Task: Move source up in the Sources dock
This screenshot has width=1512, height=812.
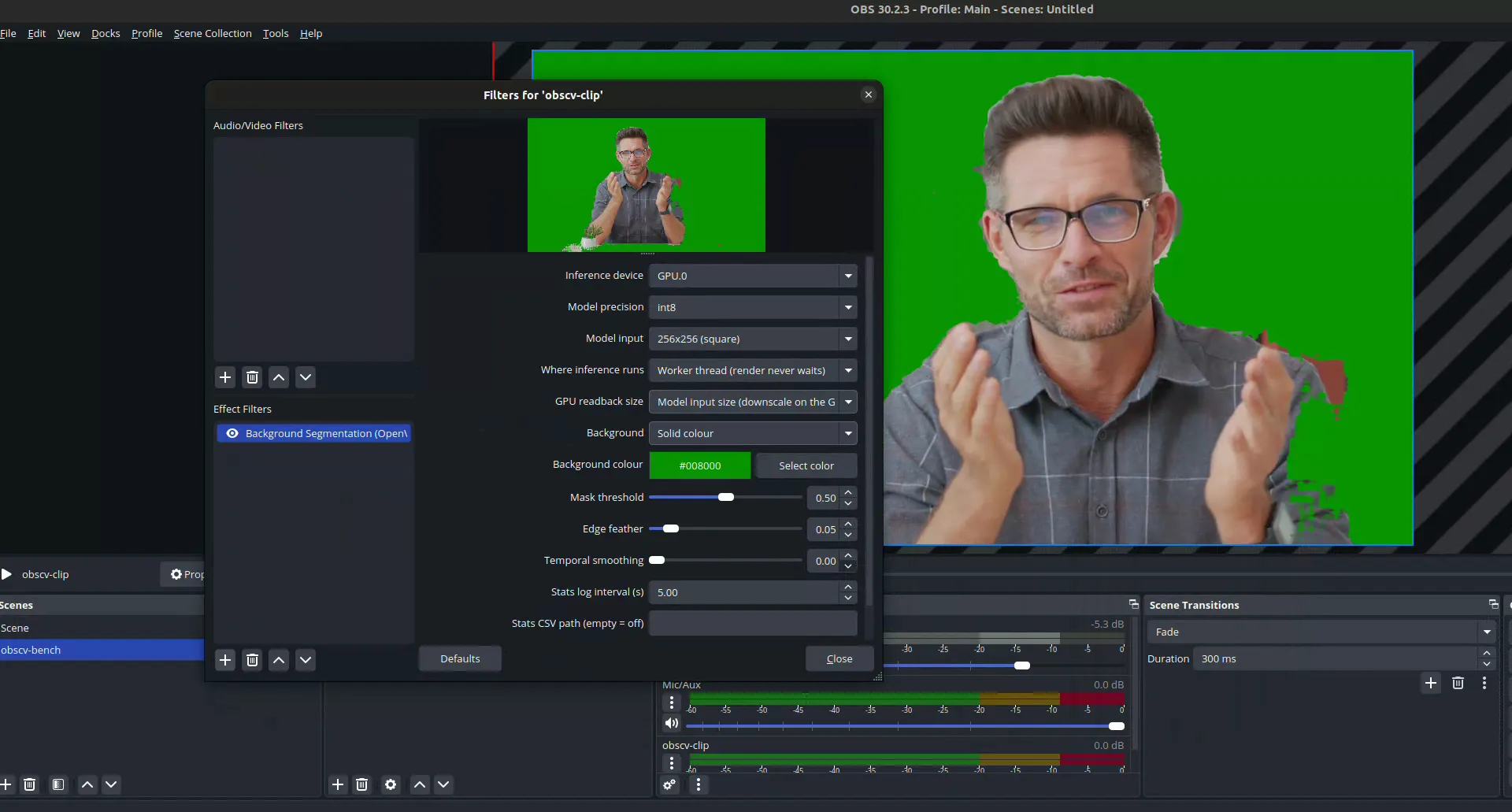Action: tap(420, 784)
